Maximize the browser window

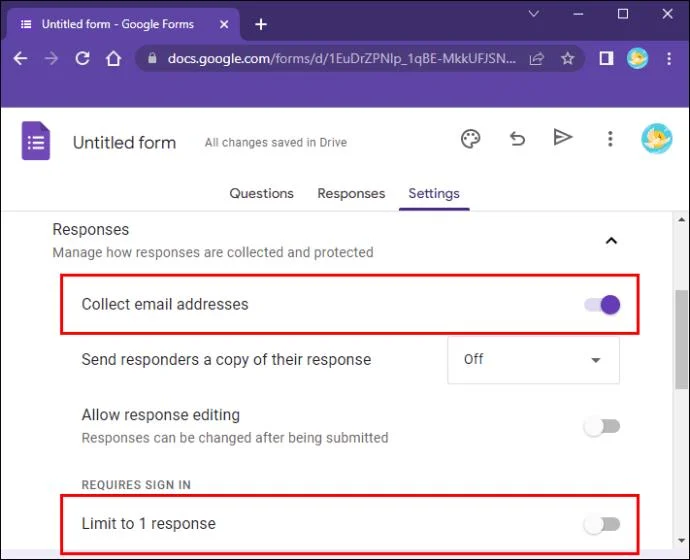coord(623,14)
